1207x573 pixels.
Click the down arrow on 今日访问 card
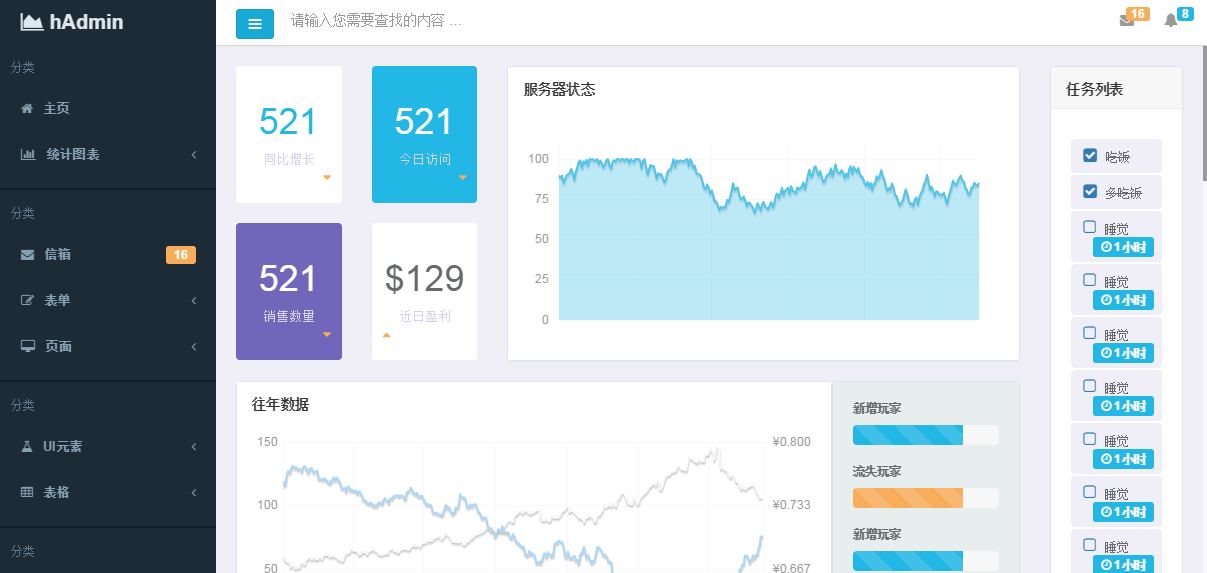pos(462,177)
